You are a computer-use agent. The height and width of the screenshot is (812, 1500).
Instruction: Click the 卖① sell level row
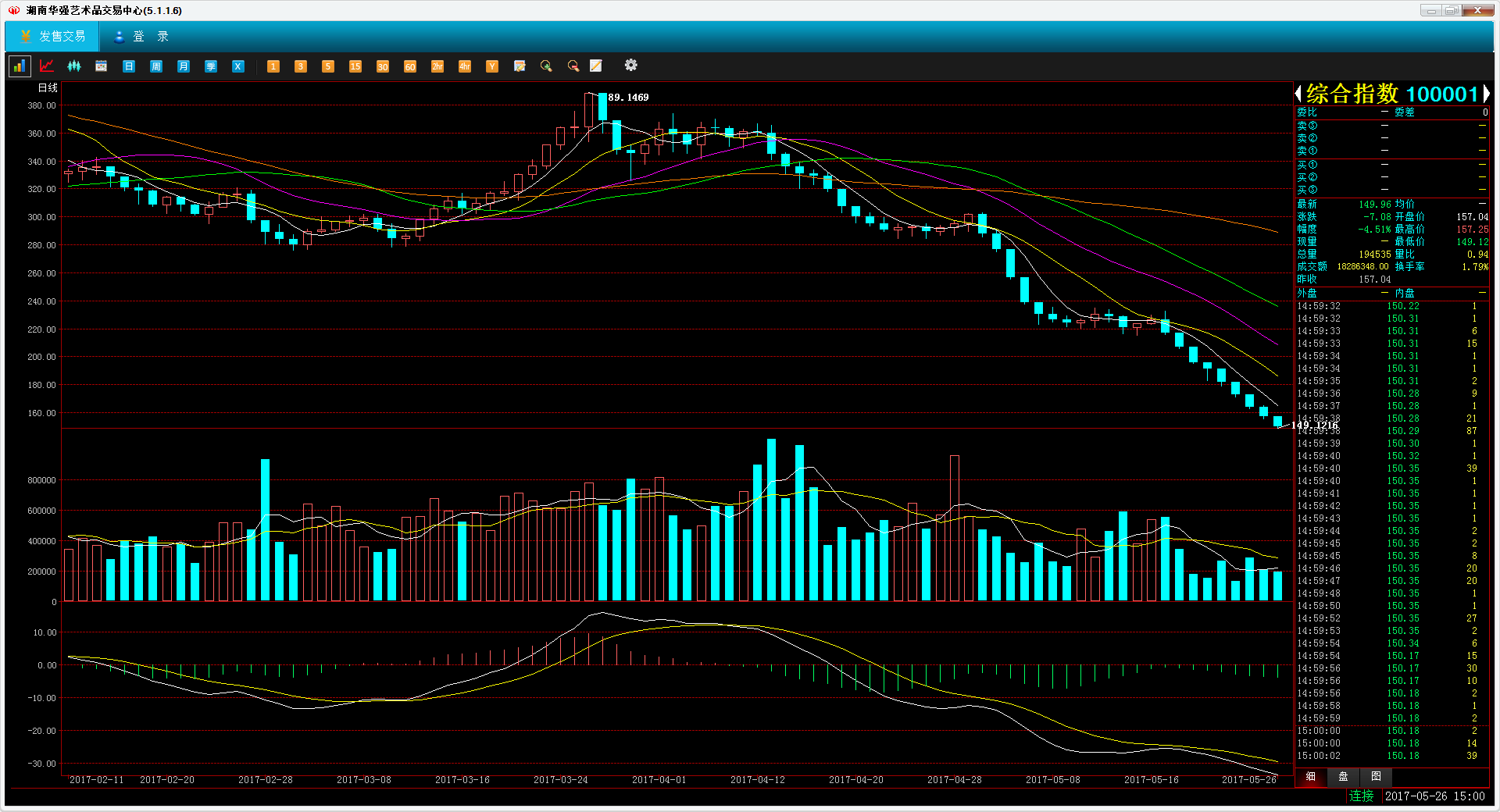click(1392, 151)
